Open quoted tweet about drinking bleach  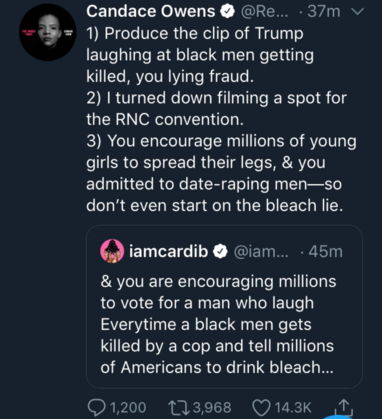[x=224, y=307]
